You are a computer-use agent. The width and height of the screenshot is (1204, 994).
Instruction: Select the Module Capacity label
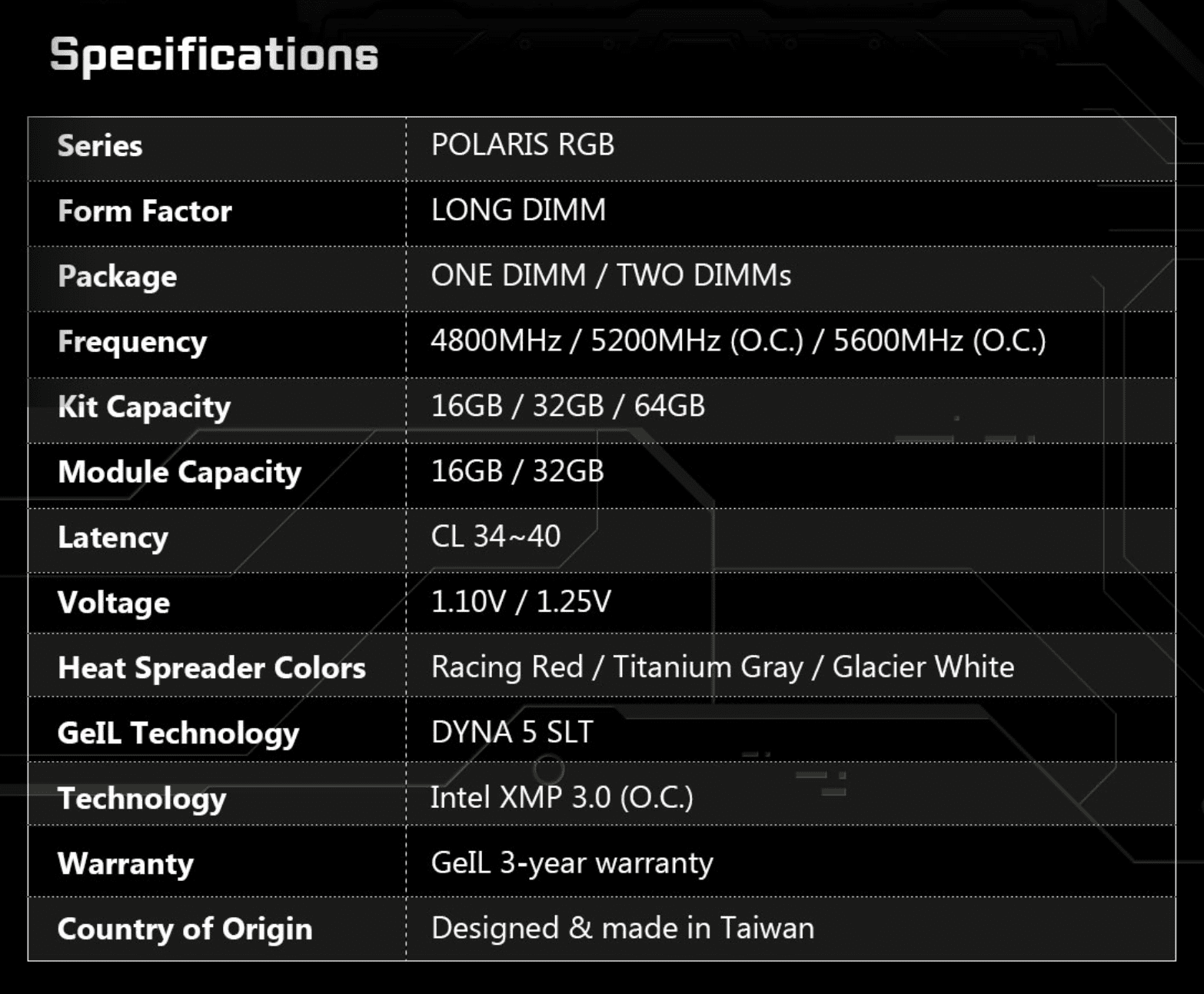coord(179,472)
